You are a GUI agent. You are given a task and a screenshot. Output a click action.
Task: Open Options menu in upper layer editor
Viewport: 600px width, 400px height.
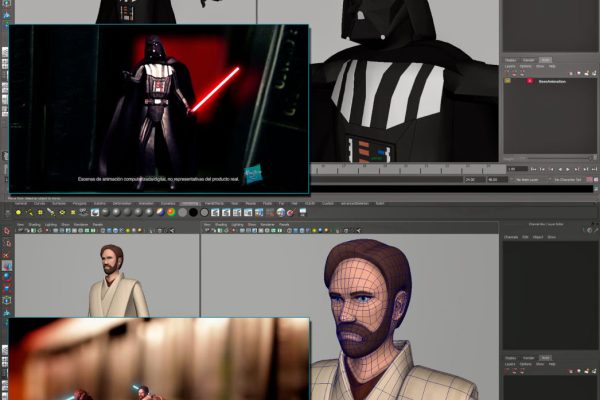pos(525,66)
